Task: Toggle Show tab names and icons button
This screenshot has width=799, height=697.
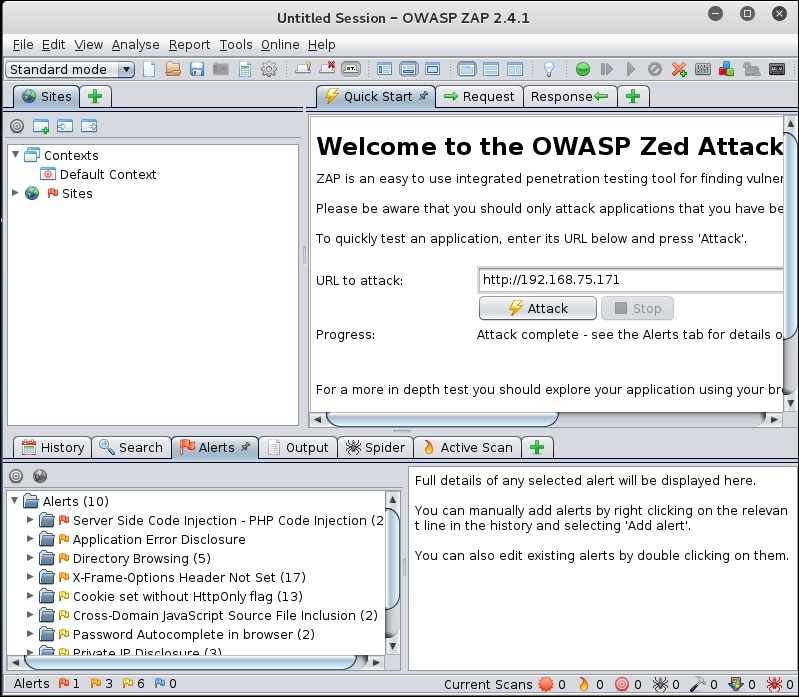Action: [351, 69]
